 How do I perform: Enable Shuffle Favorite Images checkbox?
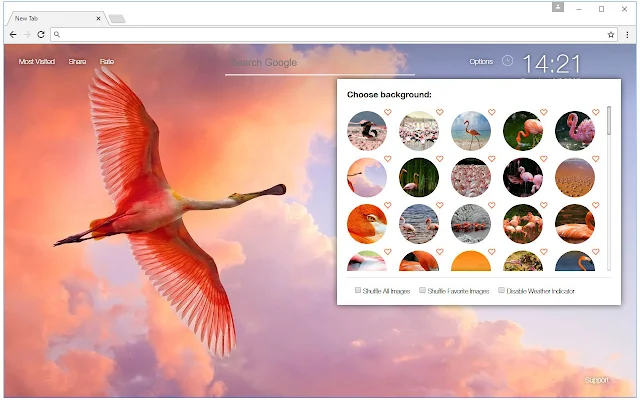[x=422, y=290]
